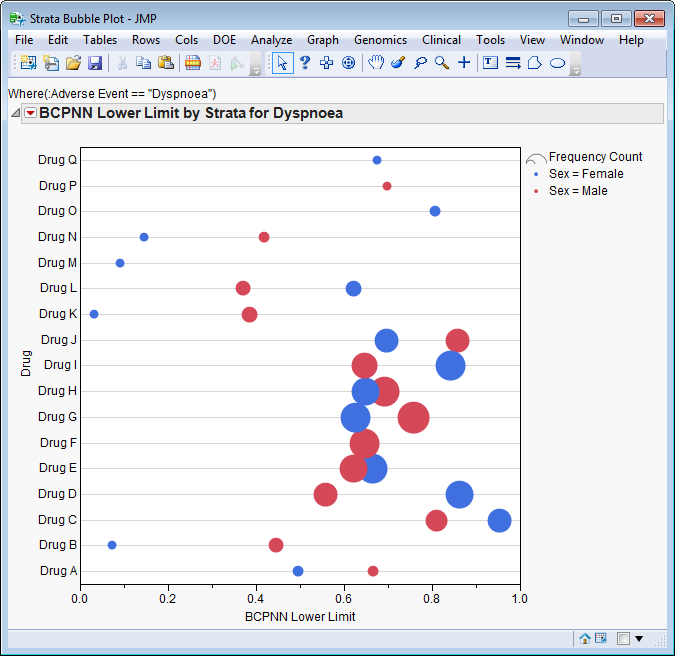Click the Help question mark tool
Screen dimensions: 675x656
[305, 63]
